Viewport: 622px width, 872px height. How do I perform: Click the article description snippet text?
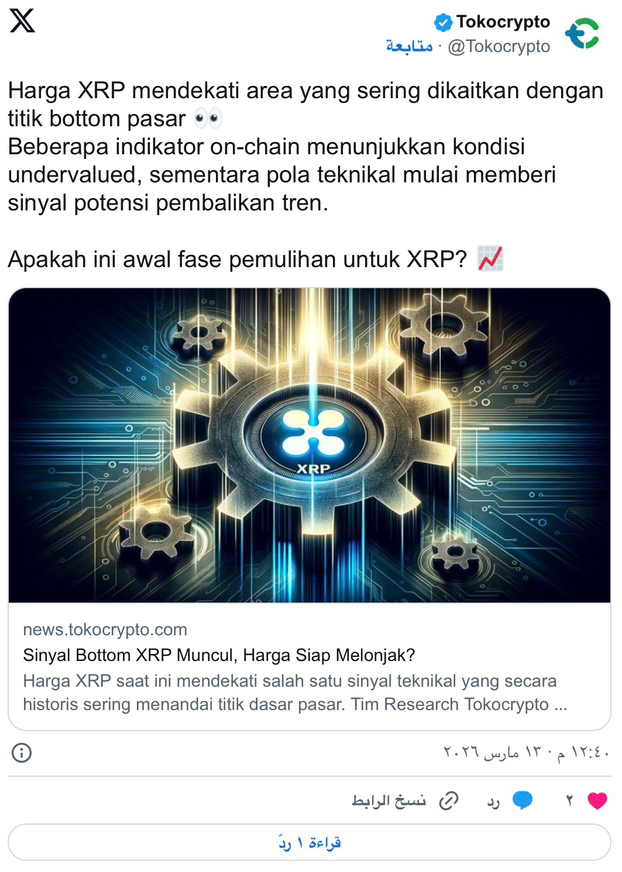[295, 692]
